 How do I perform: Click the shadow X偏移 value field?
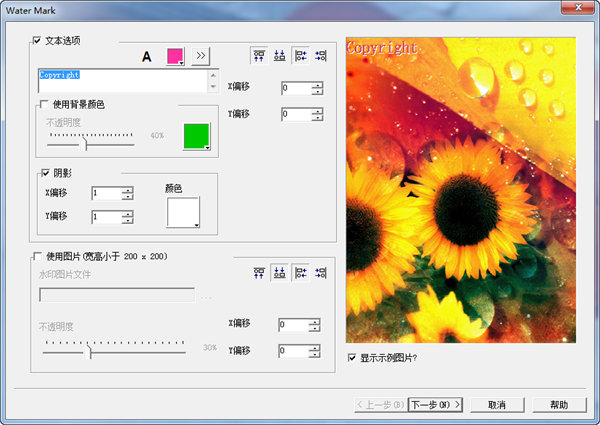coord(107,193)
